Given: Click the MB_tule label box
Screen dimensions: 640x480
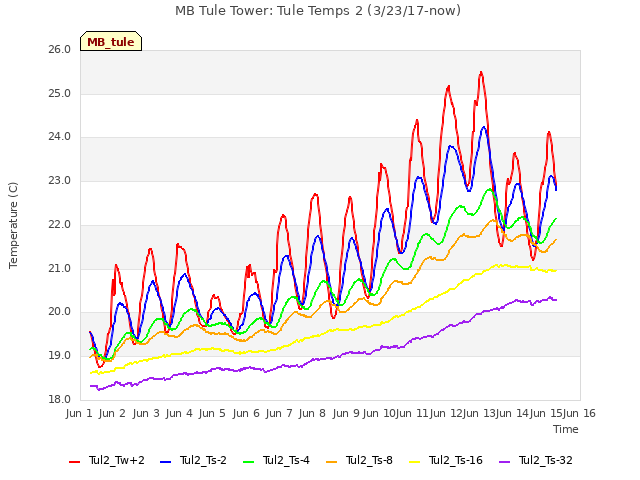Looking at the screenshot, I should [111, 41].
